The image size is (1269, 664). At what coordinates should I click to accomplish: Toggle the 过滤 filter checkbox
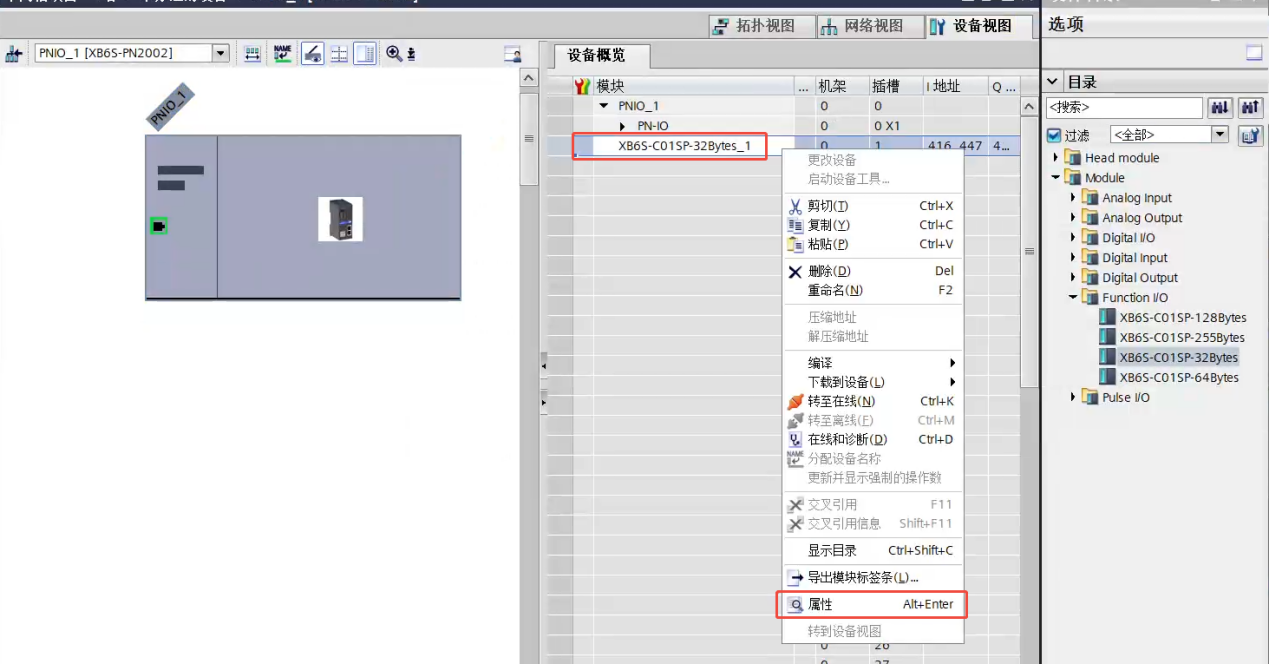[1053, 135]
